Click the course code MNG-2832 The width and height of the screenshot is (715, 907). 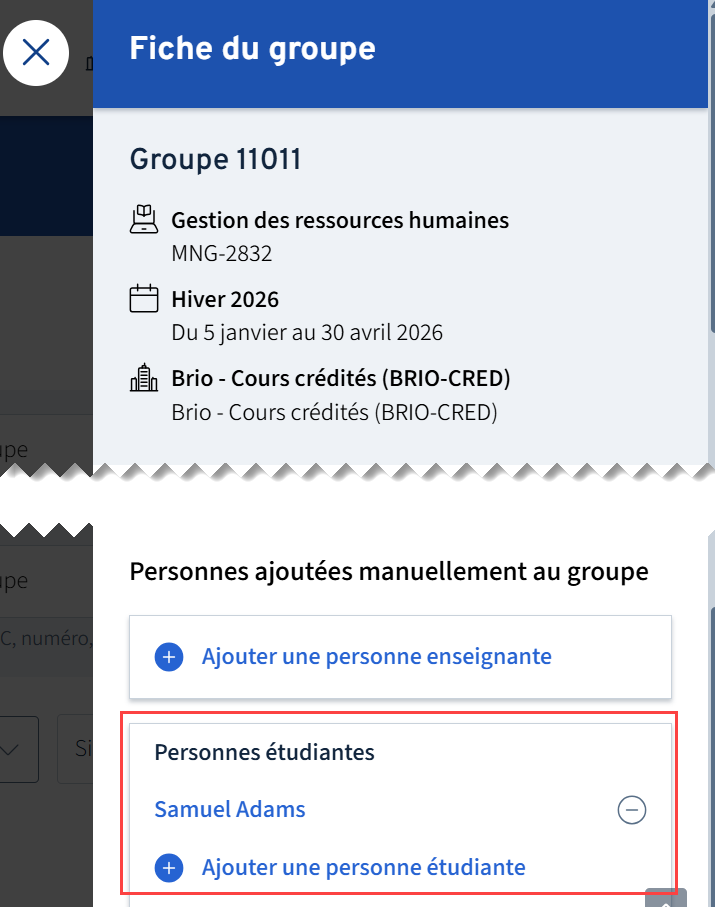pos(221,254)
